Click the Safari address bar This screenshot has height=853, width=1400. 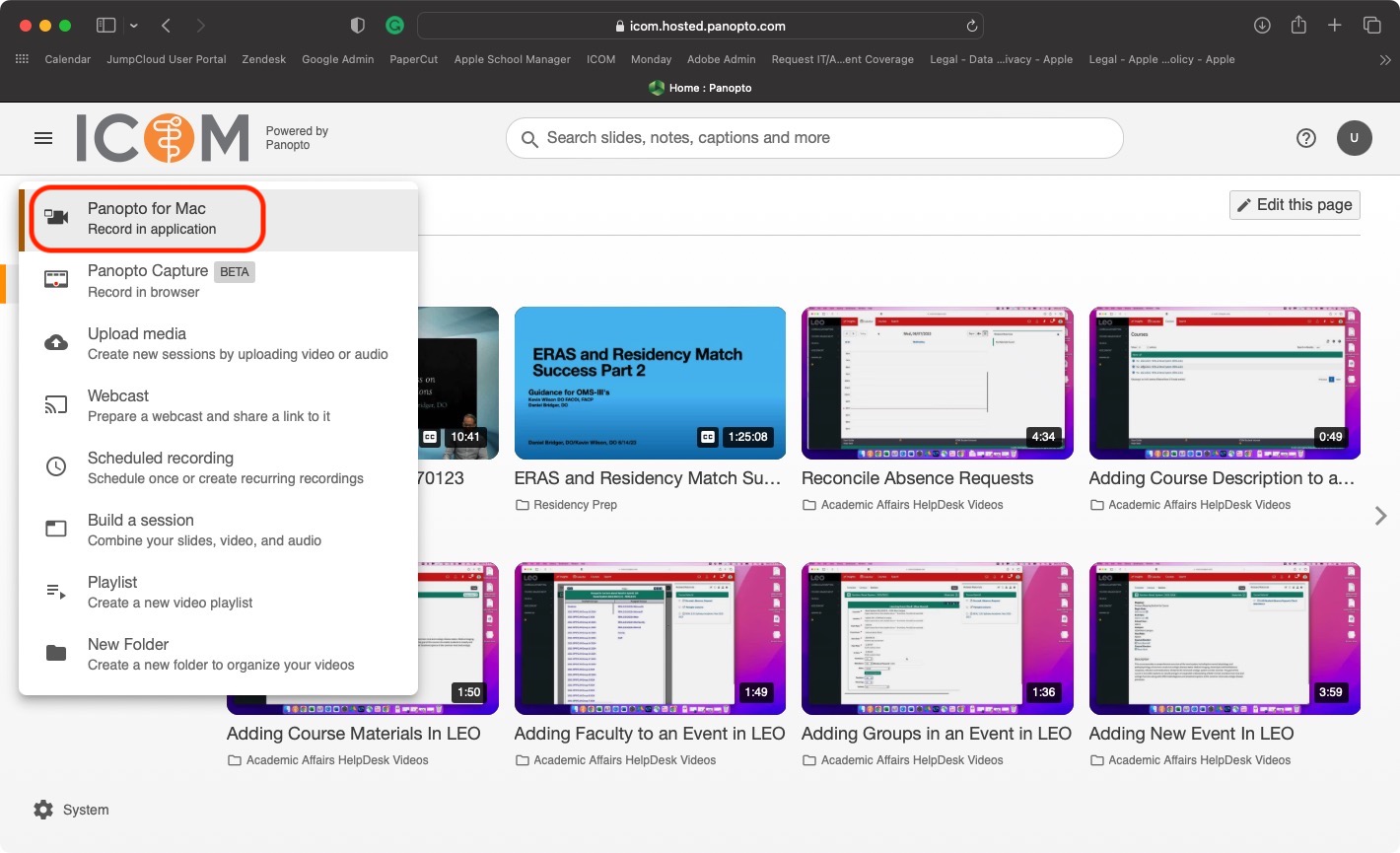pos(700,27)
